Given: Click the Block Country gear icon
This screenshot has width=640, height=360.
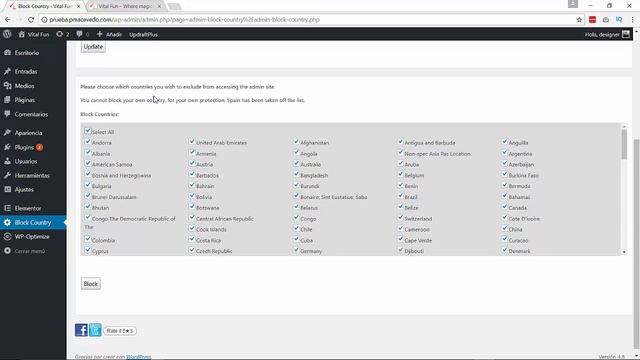Looking at the screenshot, I should [x=7, y=222].
